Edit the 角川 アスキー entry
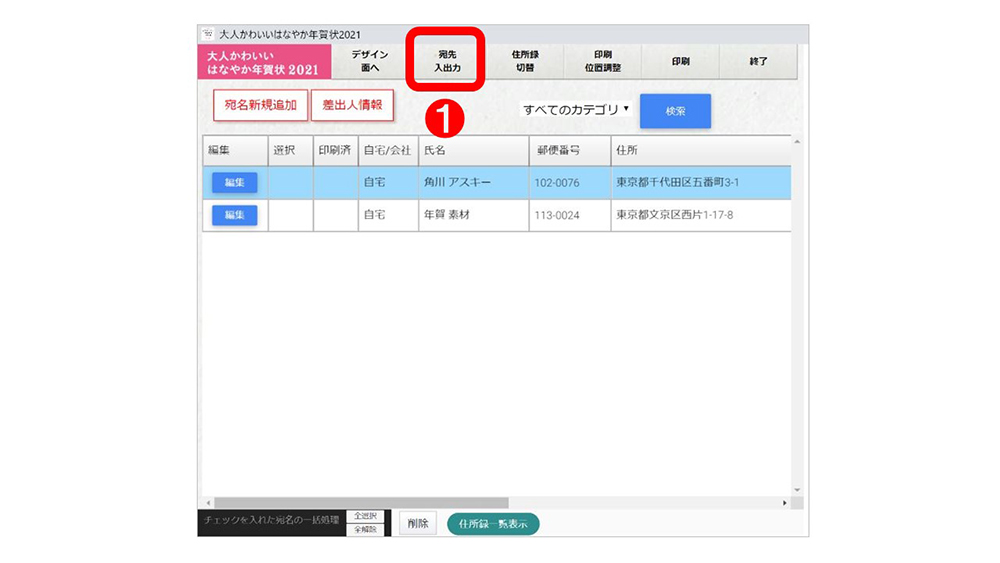1000x563 pixels. [x=234, y=183]
